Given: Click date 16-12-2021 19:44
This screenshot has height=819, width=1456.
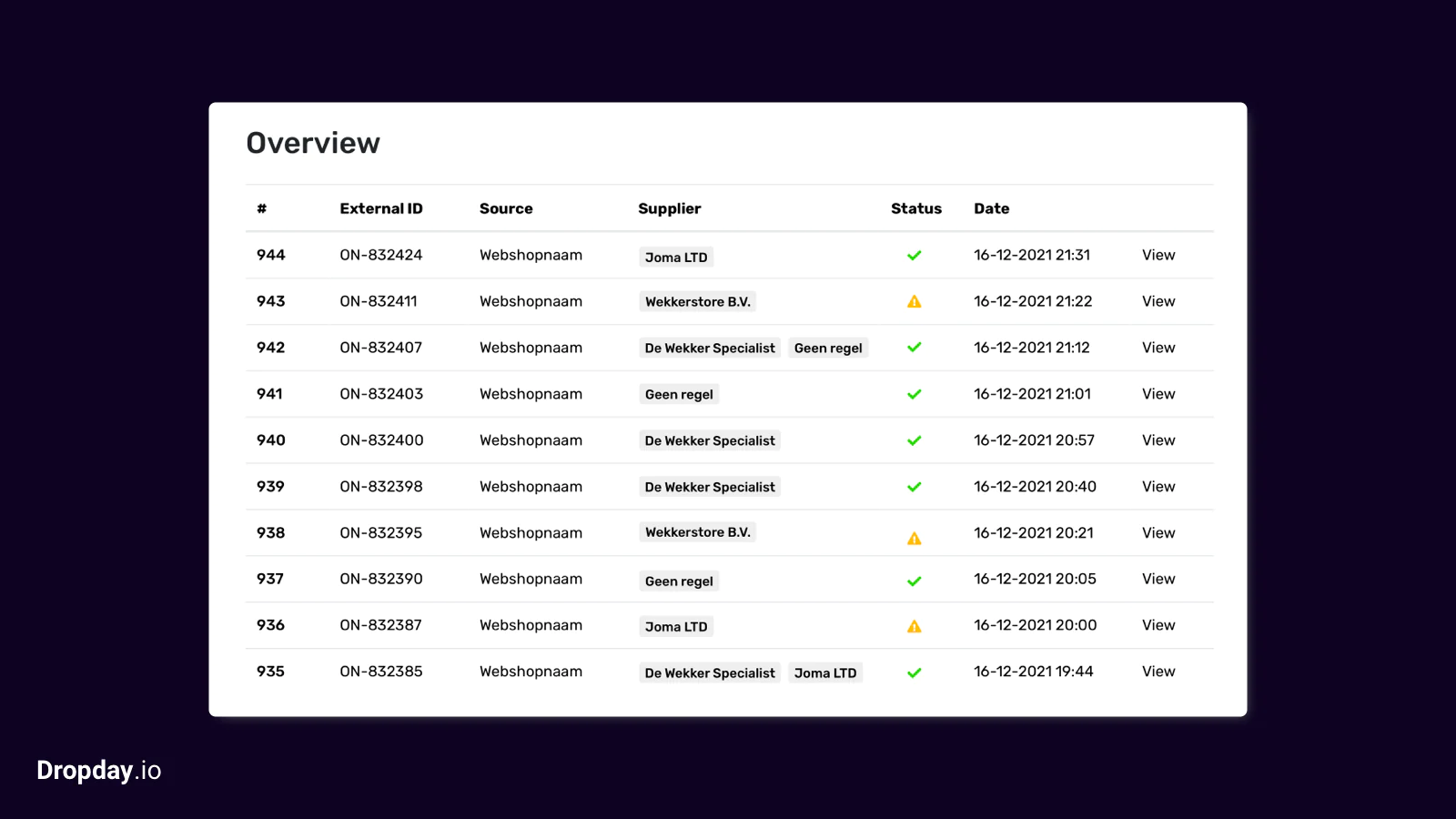Looking at the screenshot, I should [1034, 672].
